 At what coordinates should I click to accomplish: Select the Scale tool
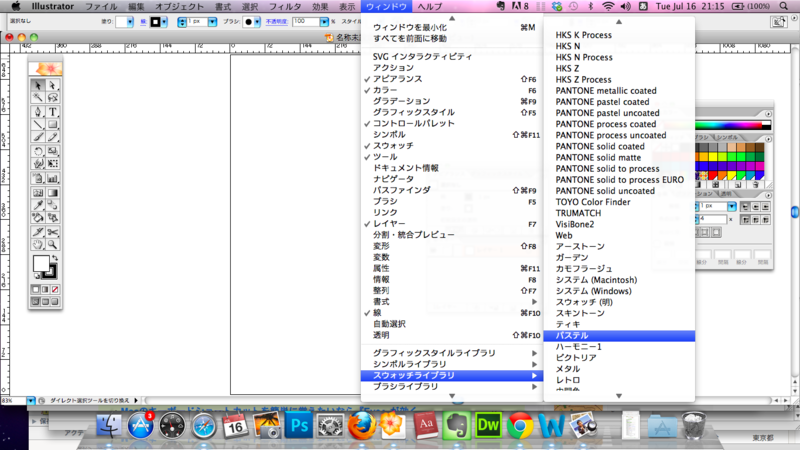53,151
